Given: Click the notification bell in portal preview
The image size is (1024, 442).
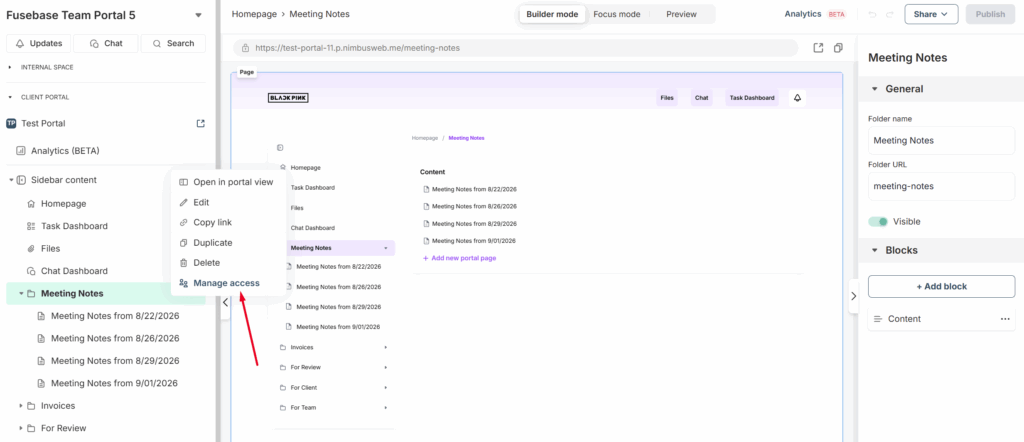Looking at the screenshot, I should [x=797, y=98].
